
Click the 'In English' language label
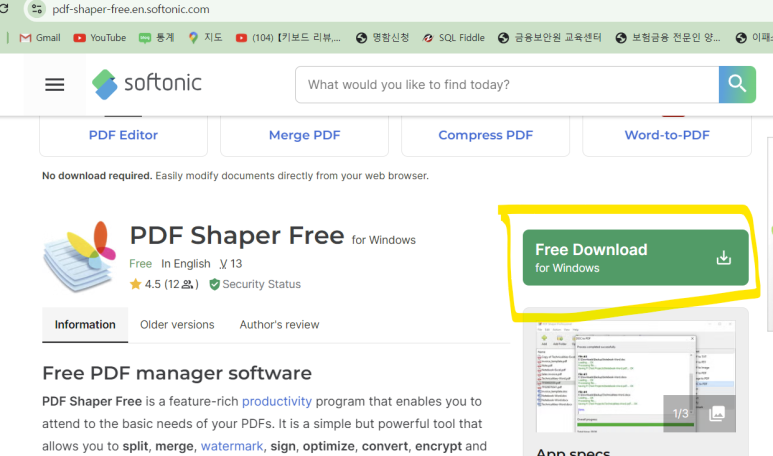pyautogui.click(x=185, y=264)
